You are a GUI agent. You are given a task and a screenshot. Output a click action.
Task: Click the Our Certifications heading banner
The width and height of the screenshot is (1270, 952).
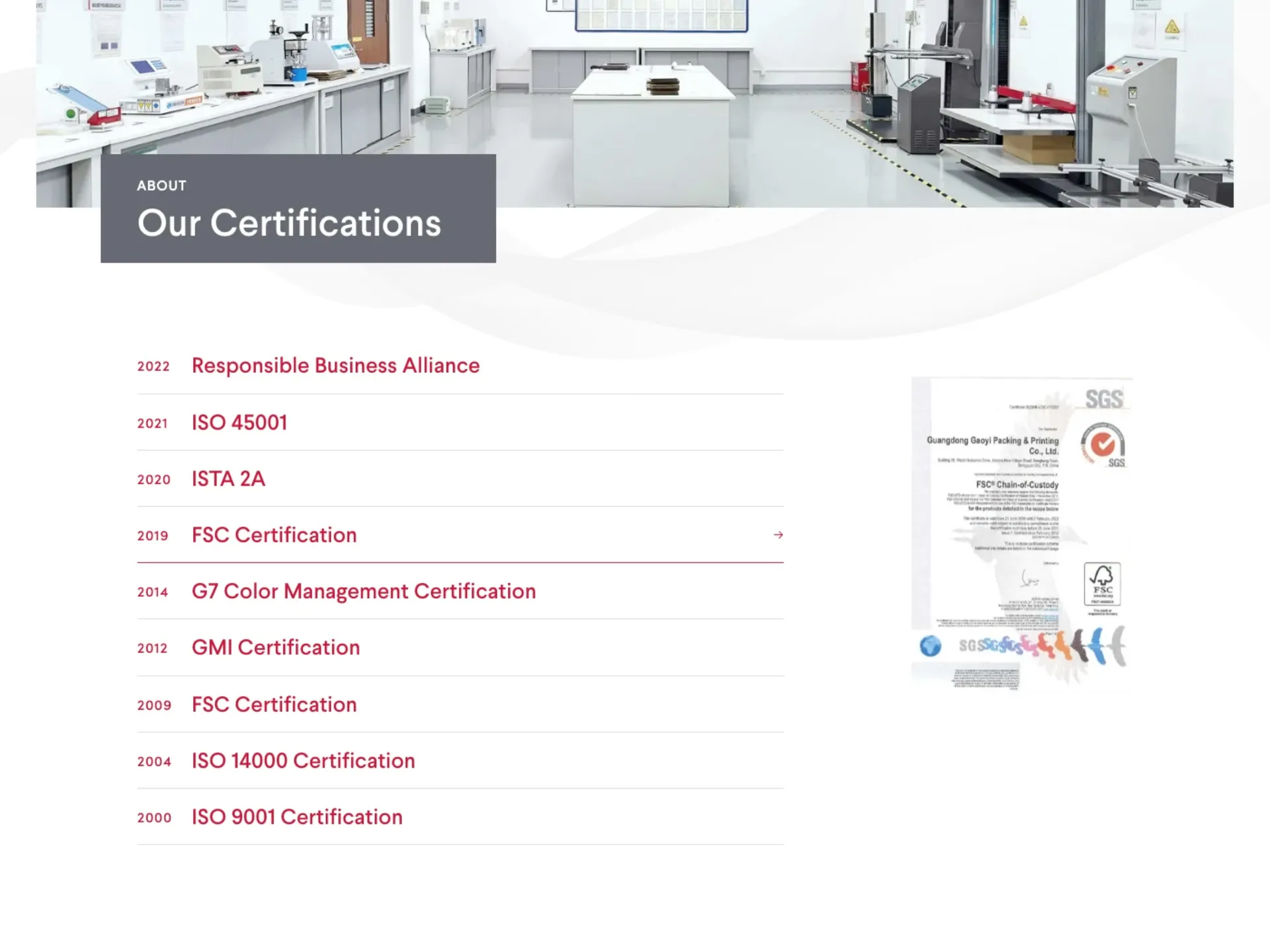point(289,223)
